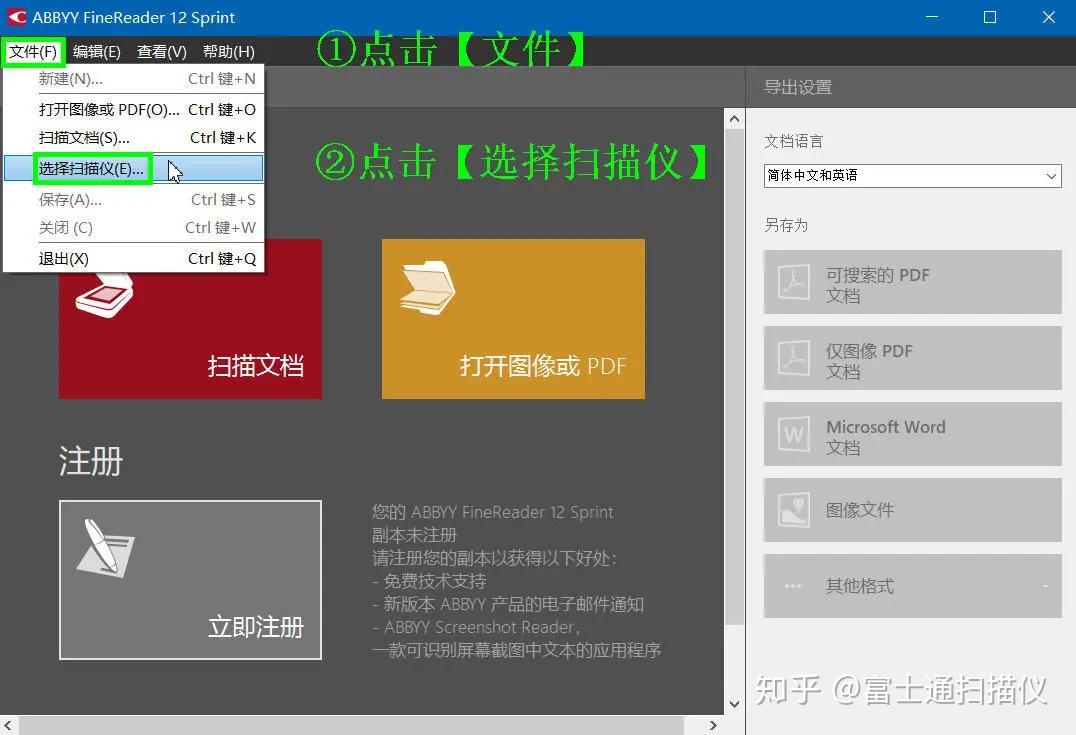Save as 仅图像 PDF 文档
This screenshot has width=1076, height=735.
pos(913,358)
